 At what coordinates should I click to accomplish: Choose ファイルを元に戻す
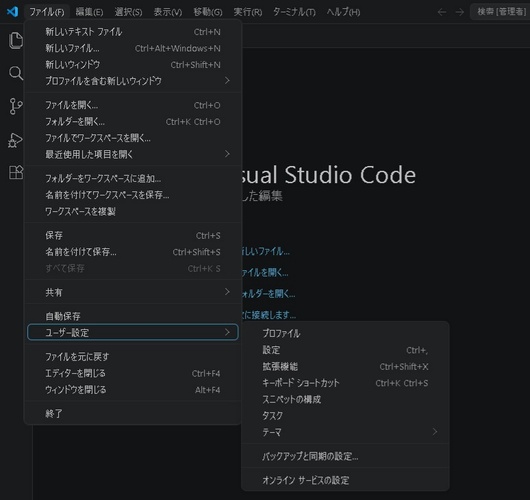[x=133, y=357]
